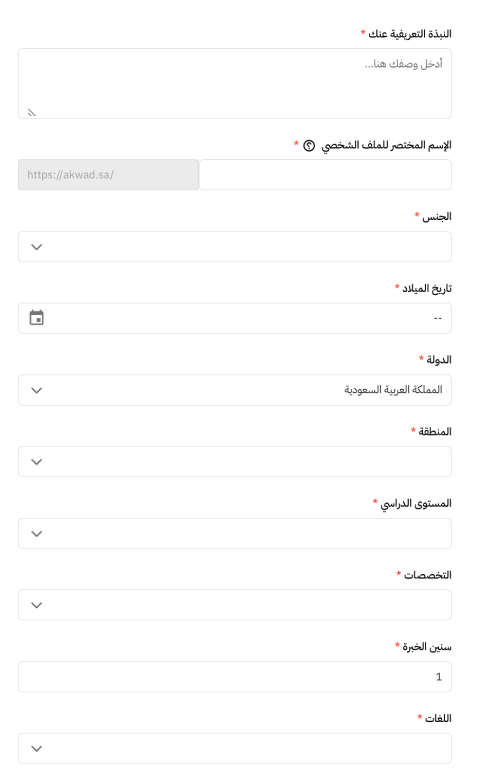Open the calendar icon in birth date field
480x770 pixels.
36,318
